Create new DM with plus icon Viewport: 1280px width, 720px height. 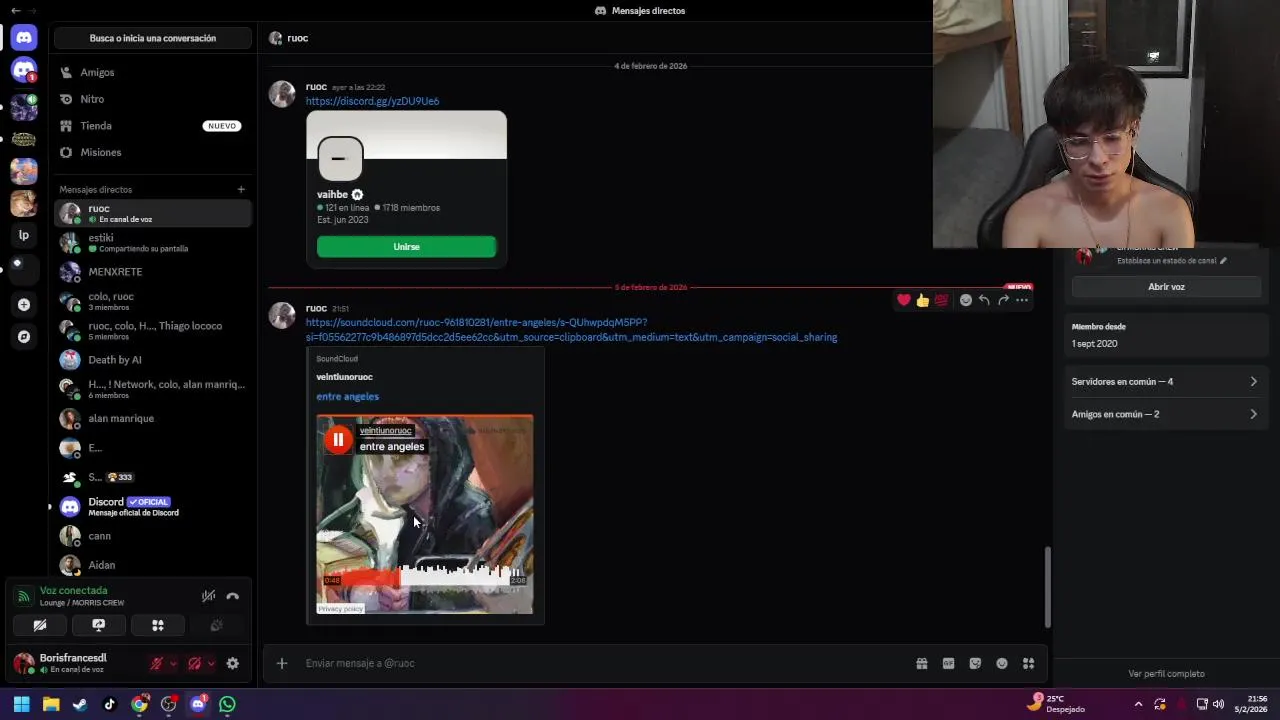point(241,189)
